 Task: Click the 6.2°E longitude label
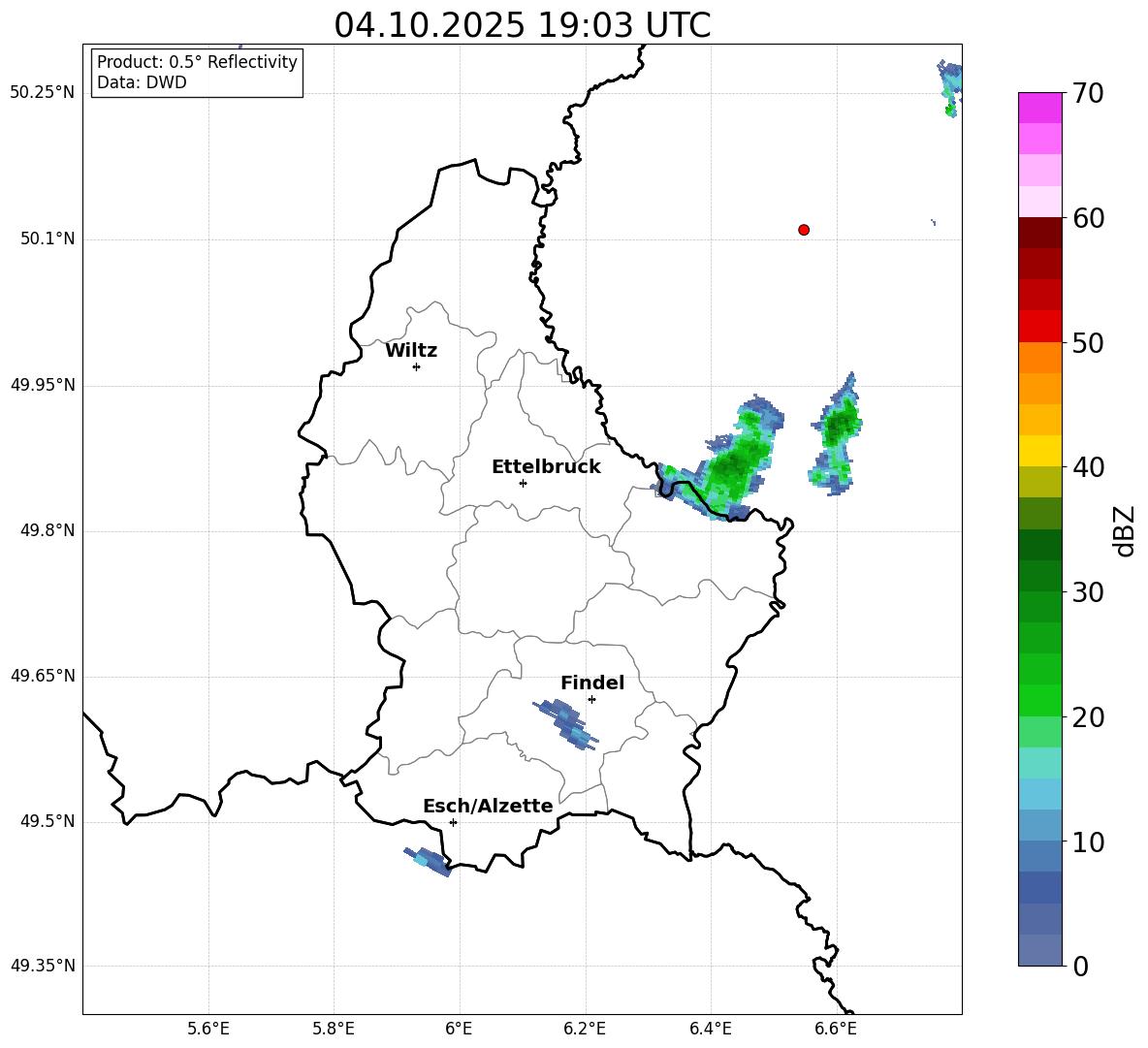tap(585, 1029)
